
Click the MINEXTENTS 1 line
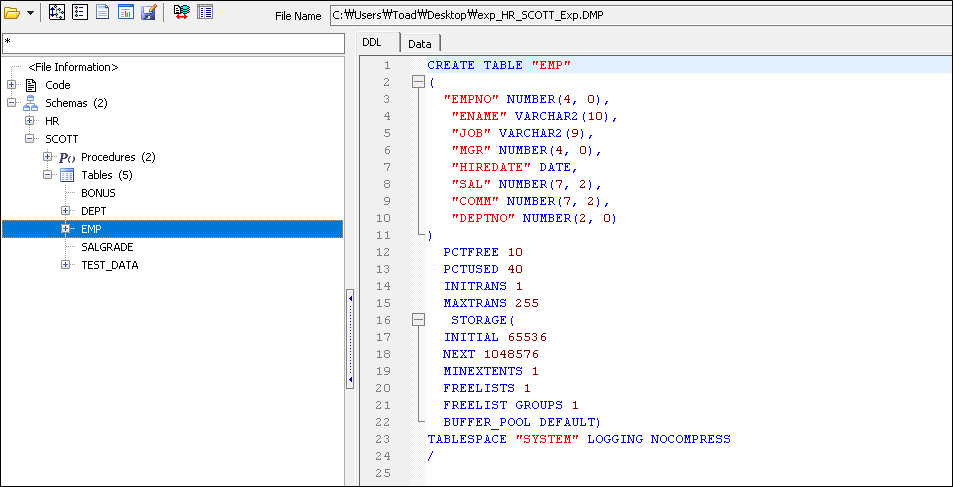tap(490, 371)
